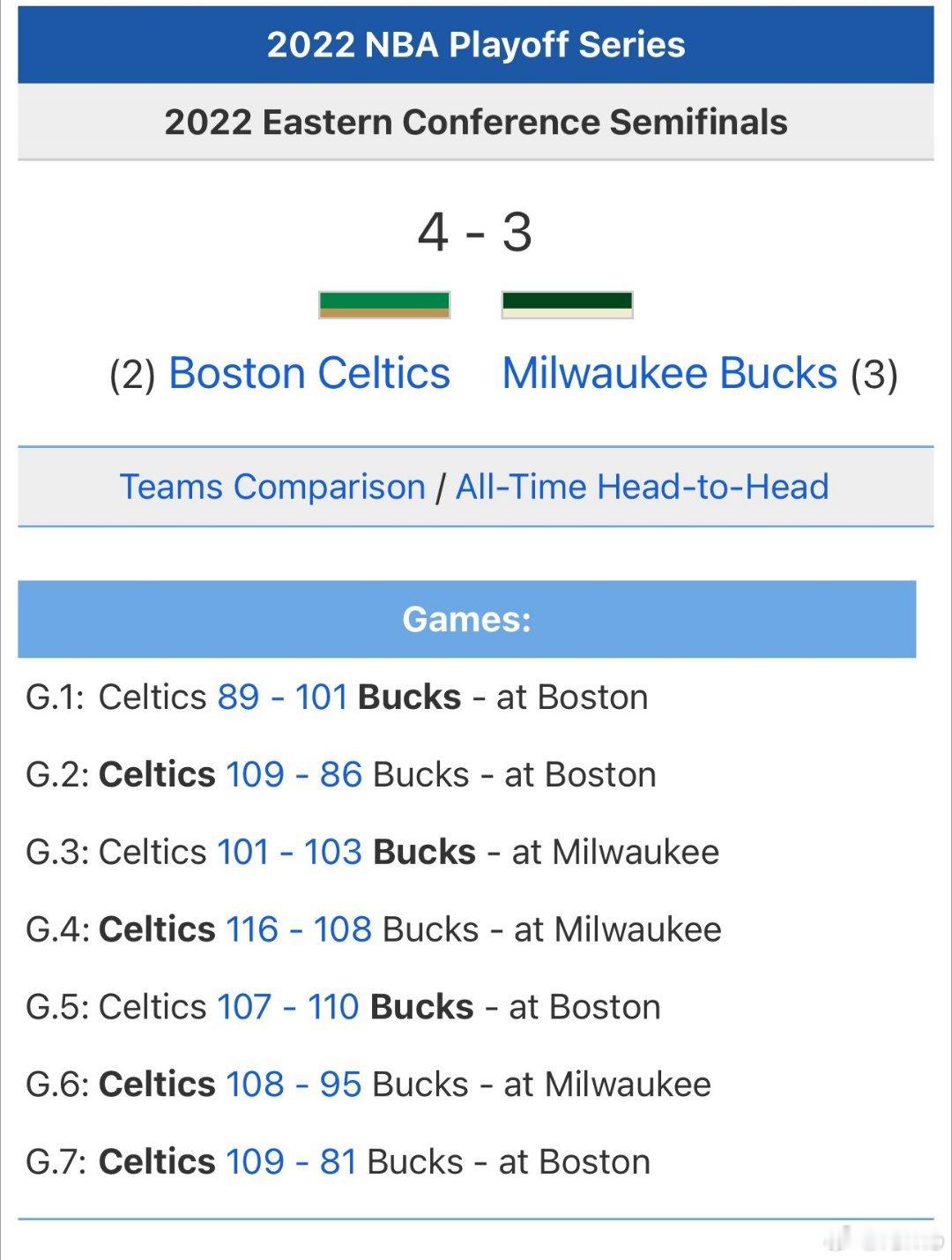Open Game 2 box score 109 - 86
The width and height of the screenshot is (952, 1260).
tap(294, 775)
